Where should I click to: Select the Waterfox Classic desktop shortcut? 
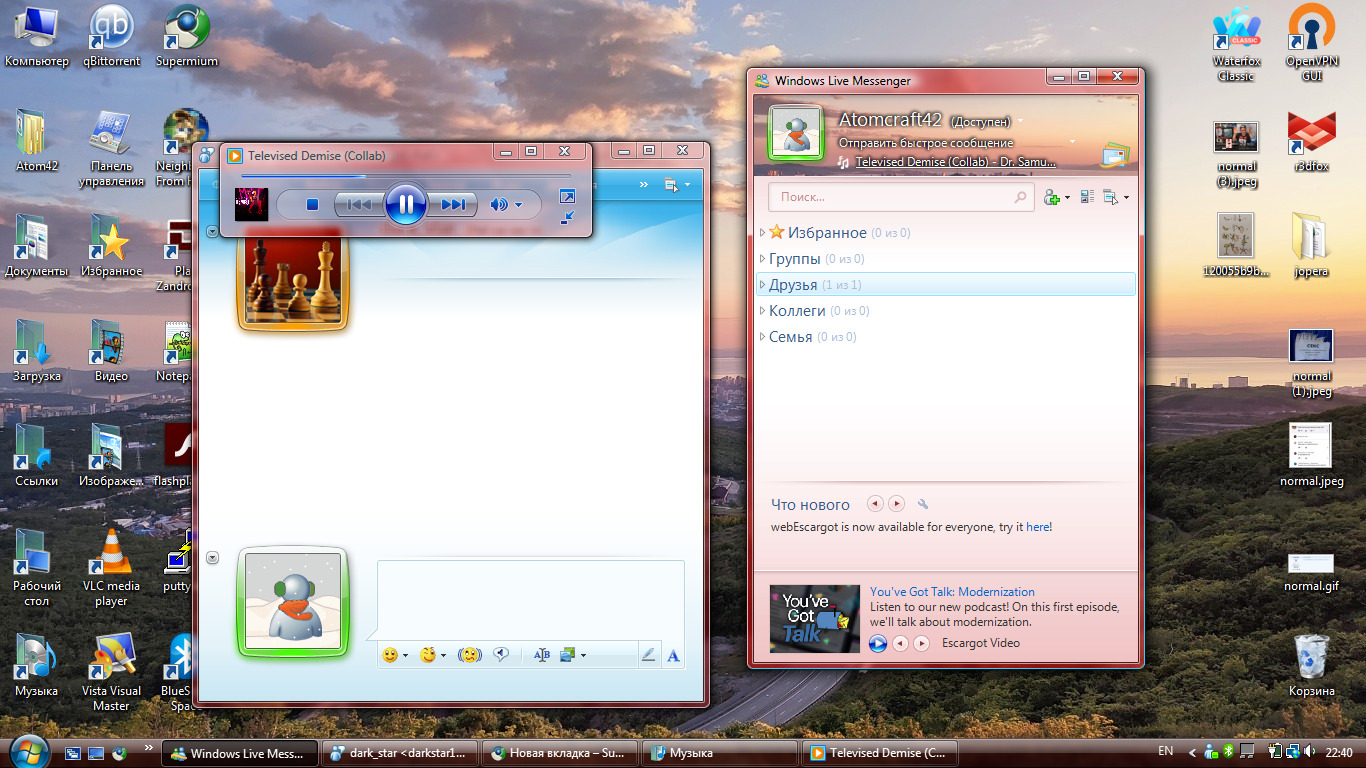point(1237,44)
